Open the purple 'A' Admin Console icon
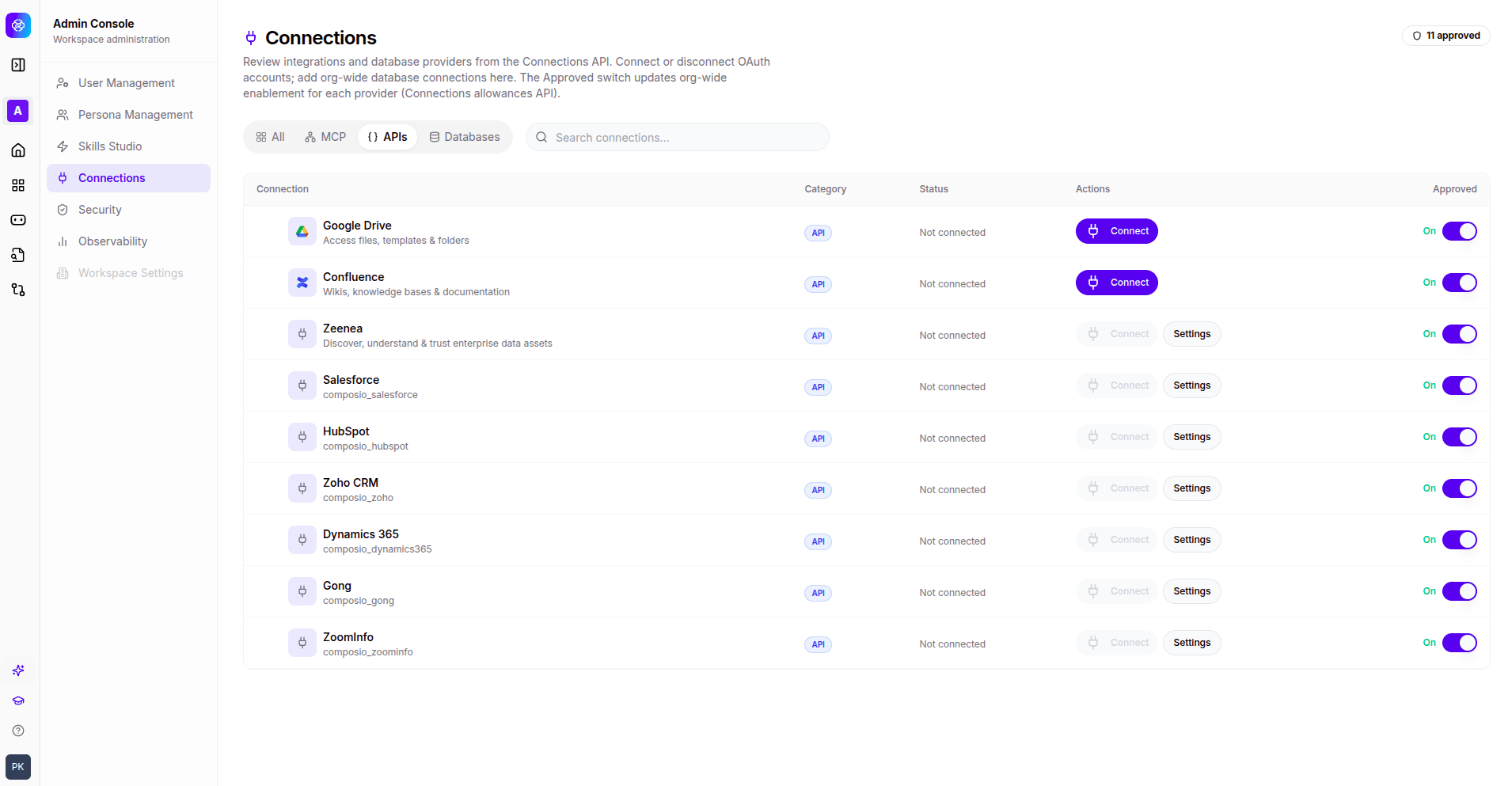The width and height of the screenshot is (1512, 786). point(18,111)
